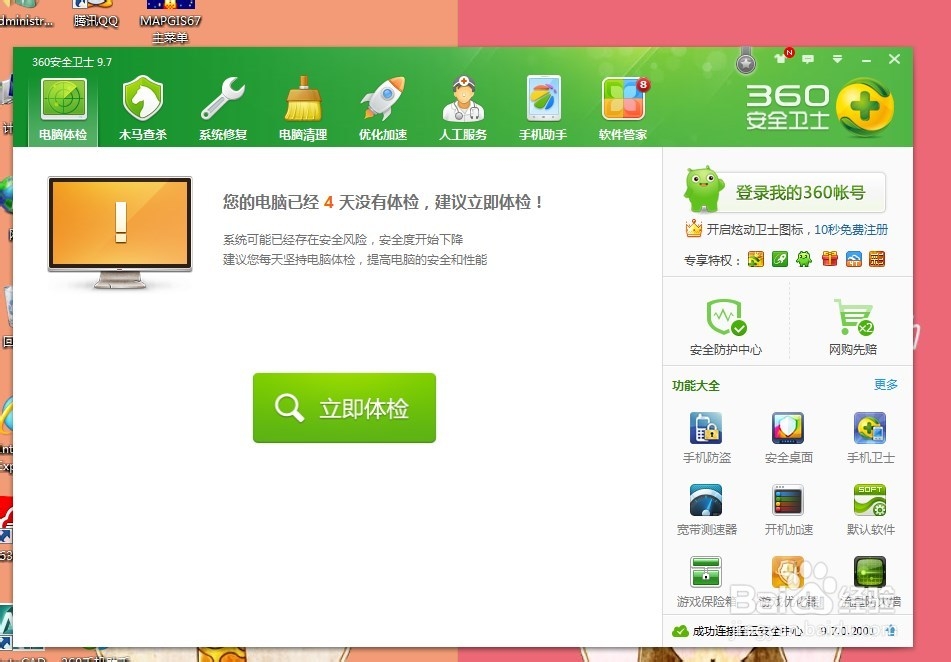Click the green 立即体检 button
The image size is (951, 662).
pos(344,408)
